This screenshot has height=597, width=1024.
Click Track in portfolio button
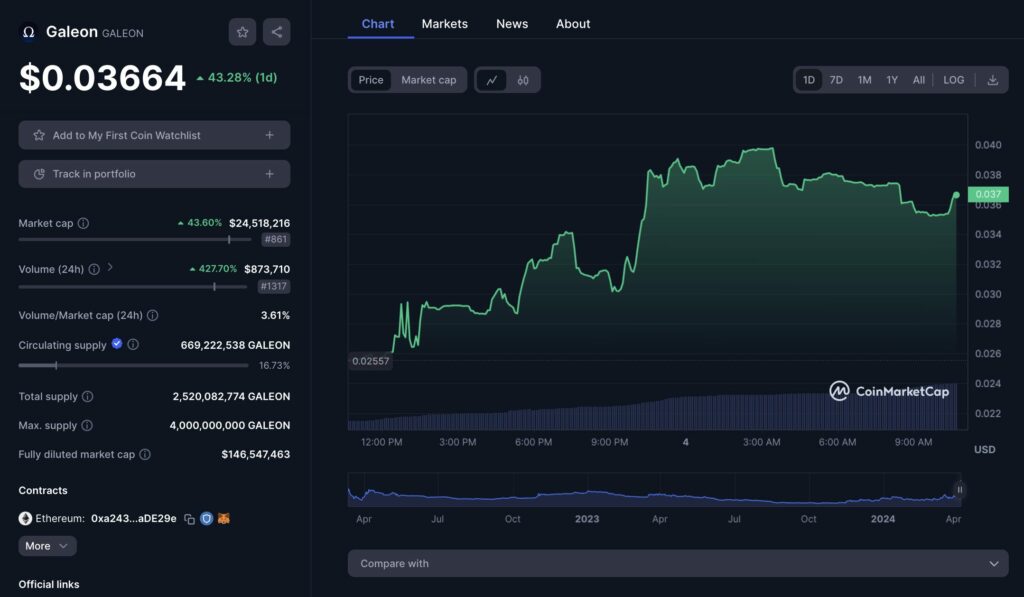coord(154,174)
